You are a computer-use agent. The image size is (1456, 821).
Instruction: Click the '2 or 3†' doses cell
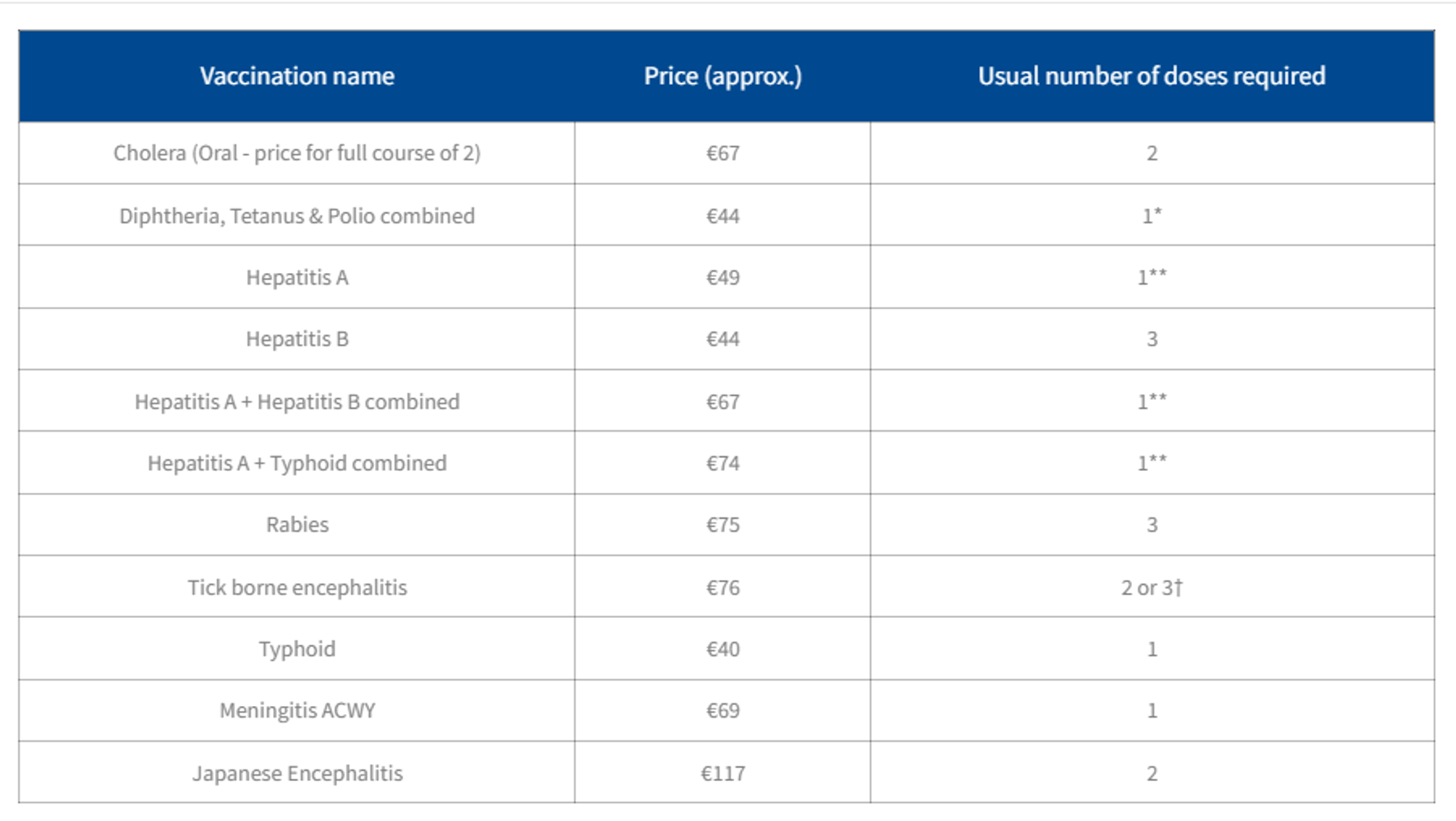1152,587
